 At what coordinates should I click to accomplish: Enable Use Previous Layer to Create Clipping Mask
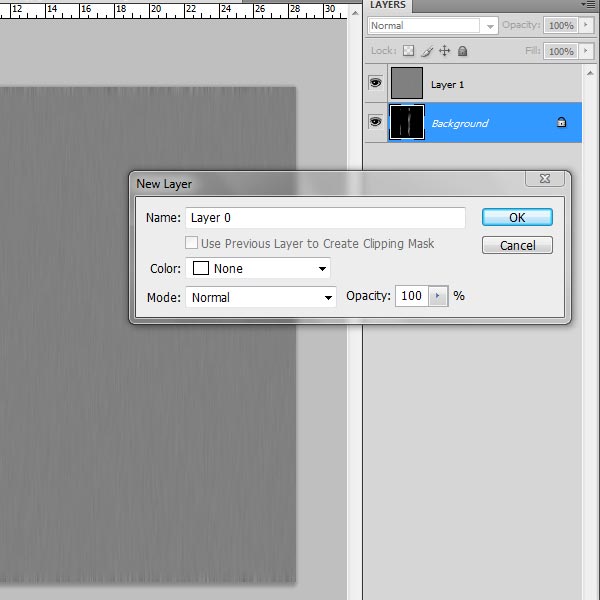tap(191, 243)
